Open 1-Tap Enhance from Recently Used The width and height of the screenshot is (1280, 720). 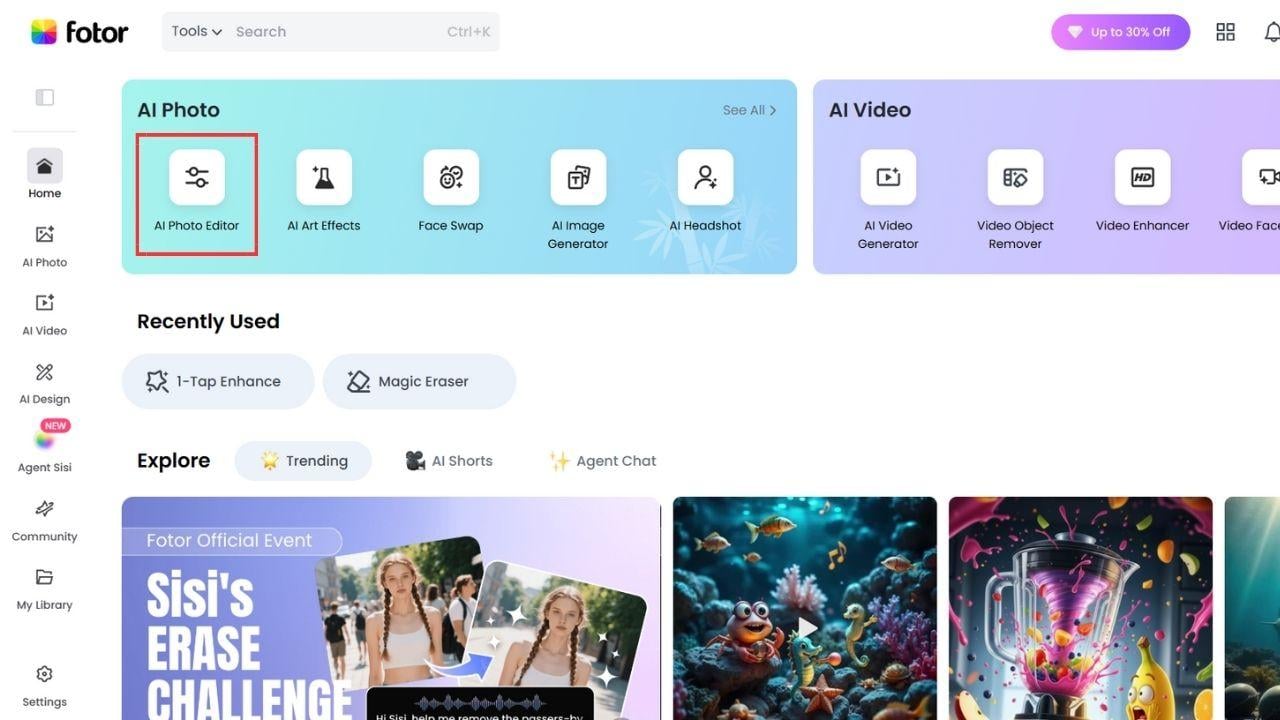pyautogui.click(x=218, y=381)
